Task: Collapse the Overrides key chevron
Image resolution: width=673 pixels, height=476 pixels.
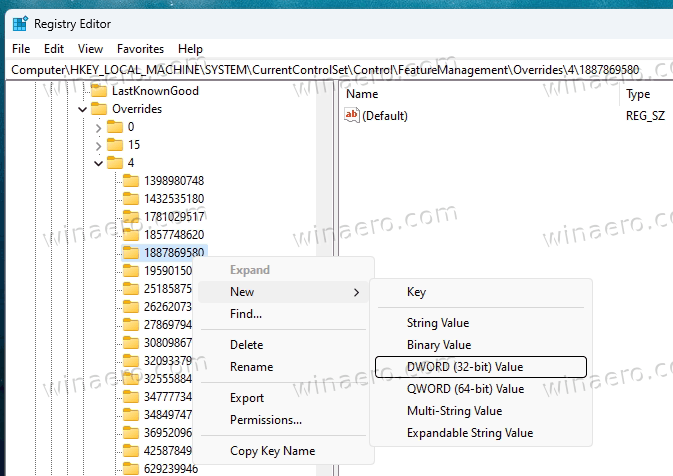Action: (82, 109)
